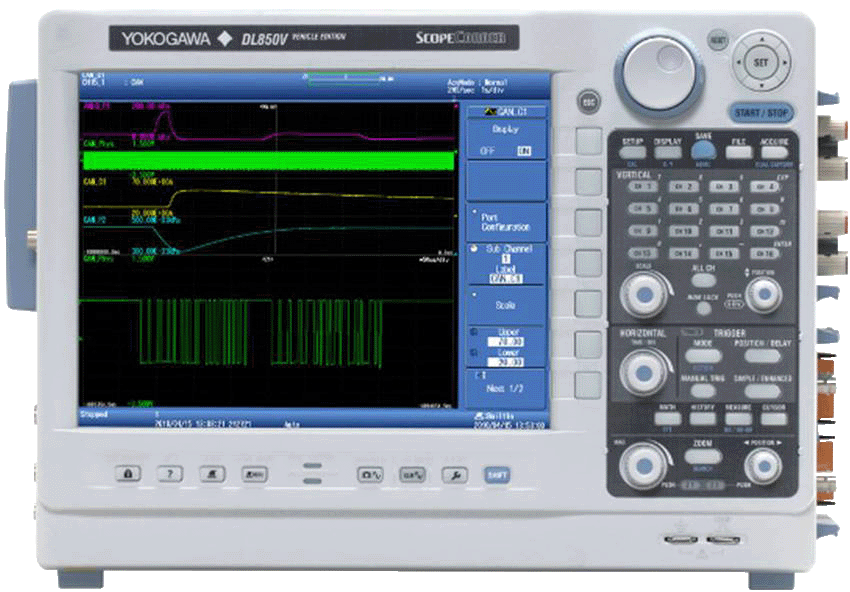Open the MATH function key
Image resolution: width=850 pixels, height=592 pixels.
(667, 419)
